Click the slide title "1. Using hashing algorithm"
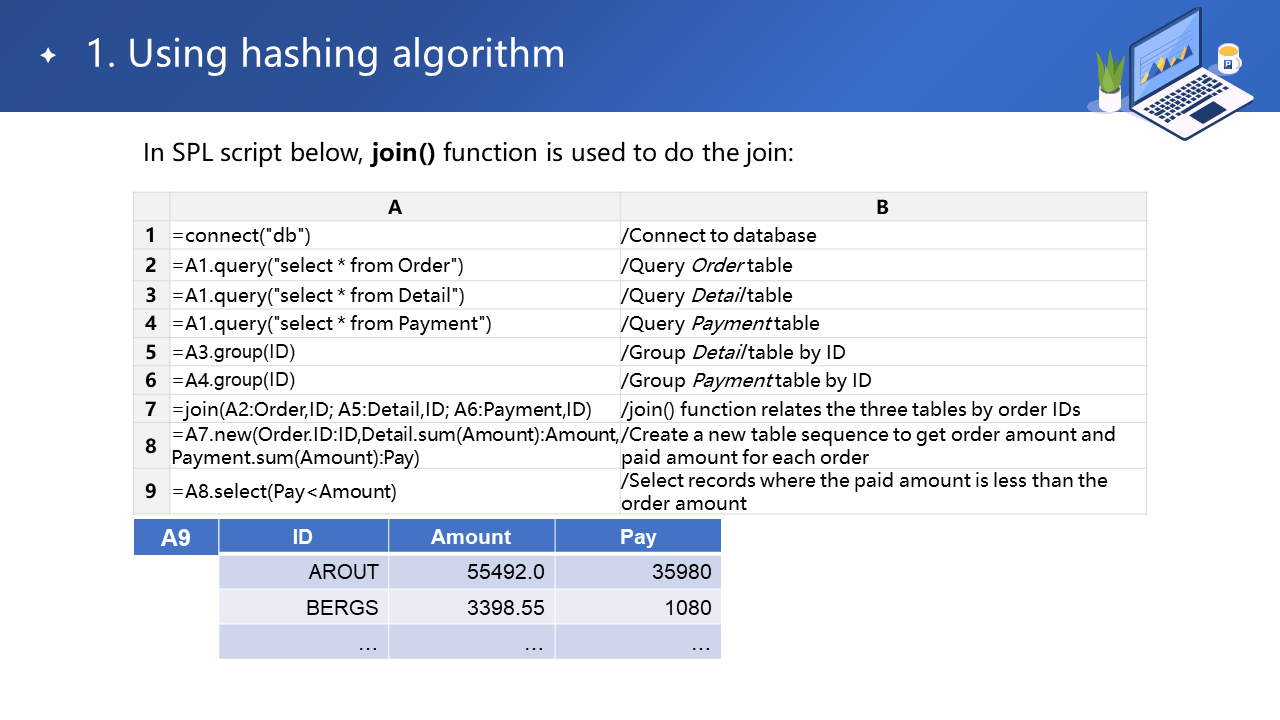Image resolution: width=1280 pixels, height=720 pixels. click(325, 54)
